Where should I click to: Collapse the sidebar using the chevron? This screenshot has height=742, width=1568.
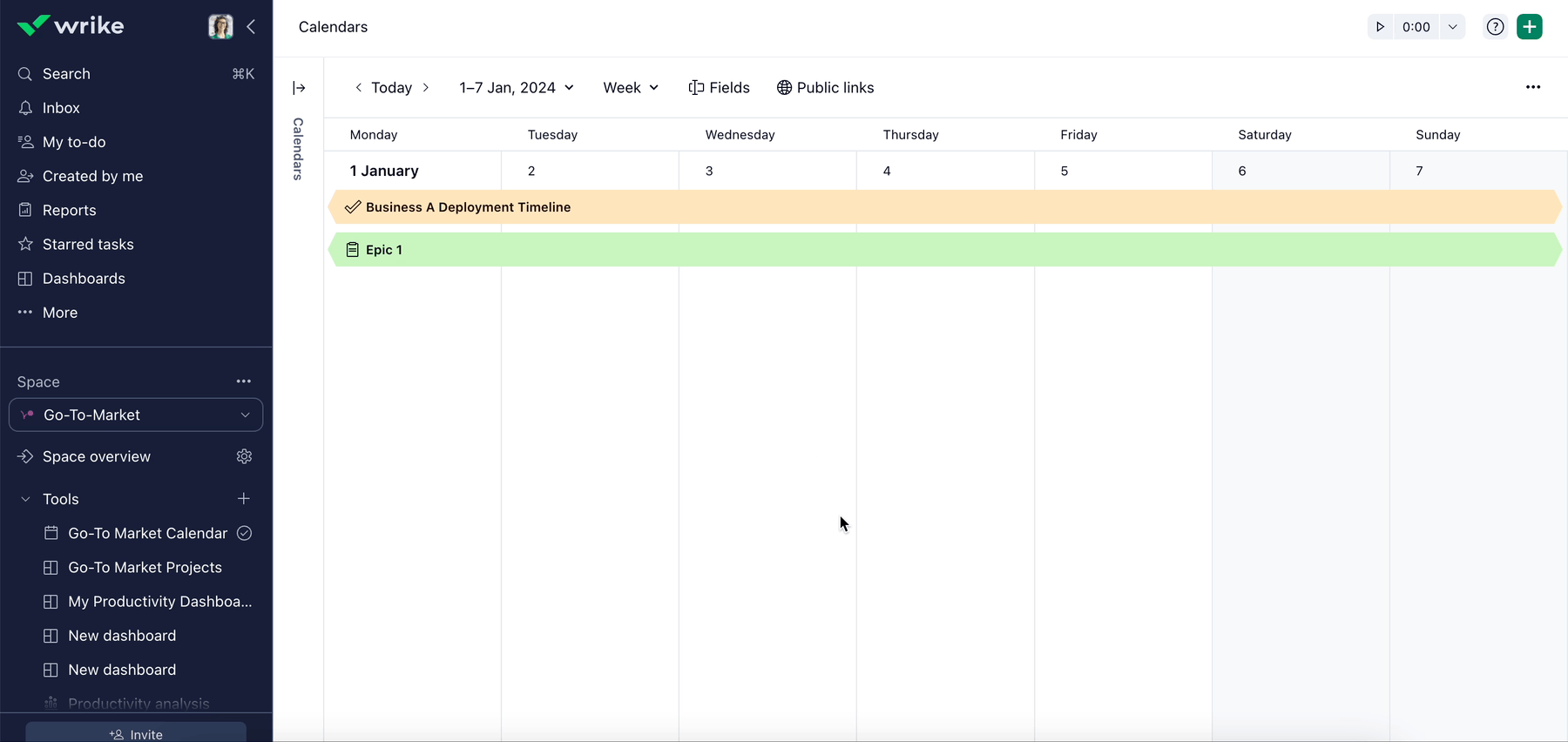(x=251, y=27)
